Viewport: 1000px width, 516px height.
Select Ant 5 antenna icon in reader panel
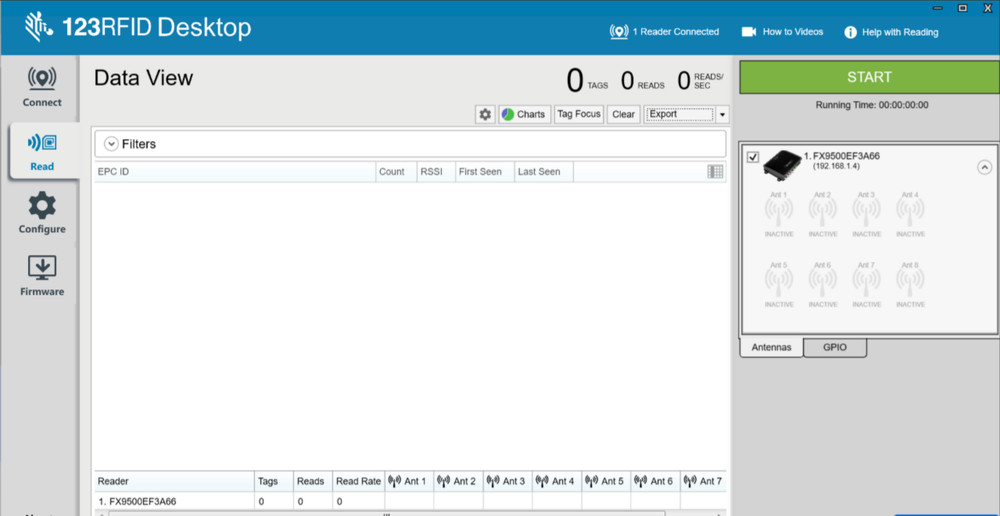point(779,284)
